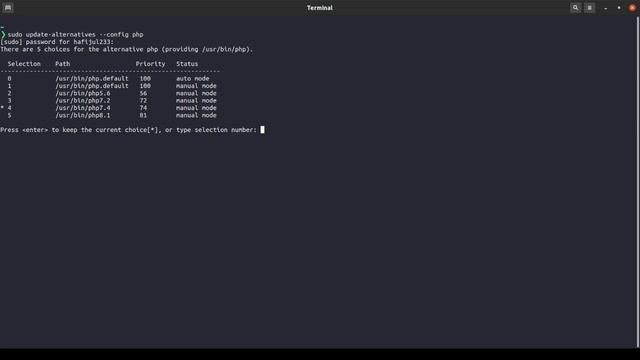Click priority 74 for php7.4
The height and width of the screenshot is (360, 640).
pyautogui.click(x=143, y=108)
